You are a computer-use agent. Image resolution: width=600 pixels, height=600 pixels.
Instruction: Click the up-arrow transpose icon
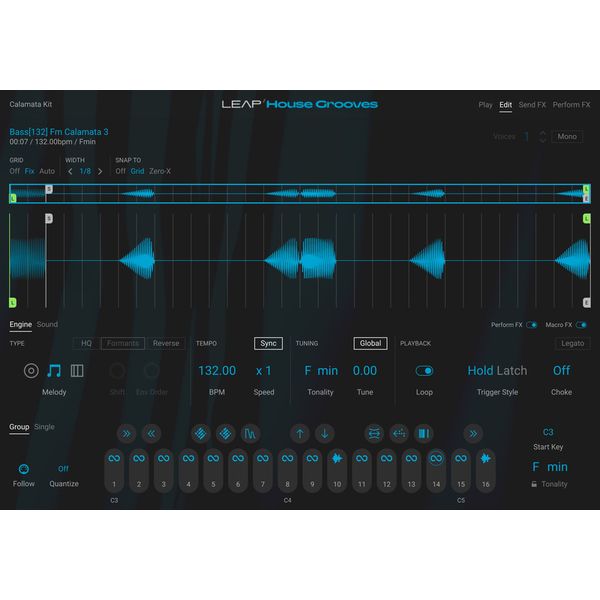(x=300, y=434)
